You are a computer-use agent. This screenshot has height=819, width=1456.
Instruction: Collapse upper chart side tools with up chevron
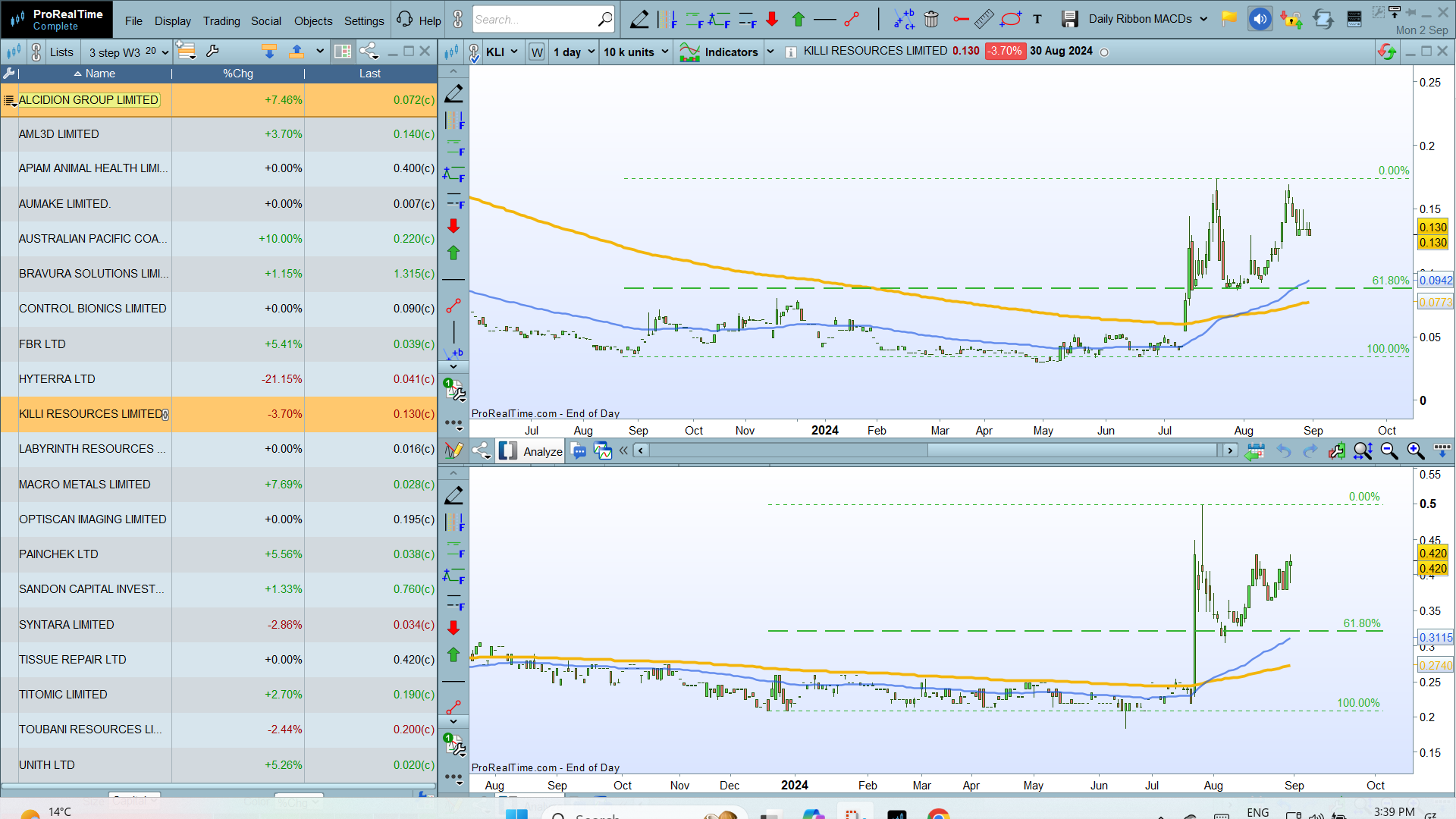[453, 71]
